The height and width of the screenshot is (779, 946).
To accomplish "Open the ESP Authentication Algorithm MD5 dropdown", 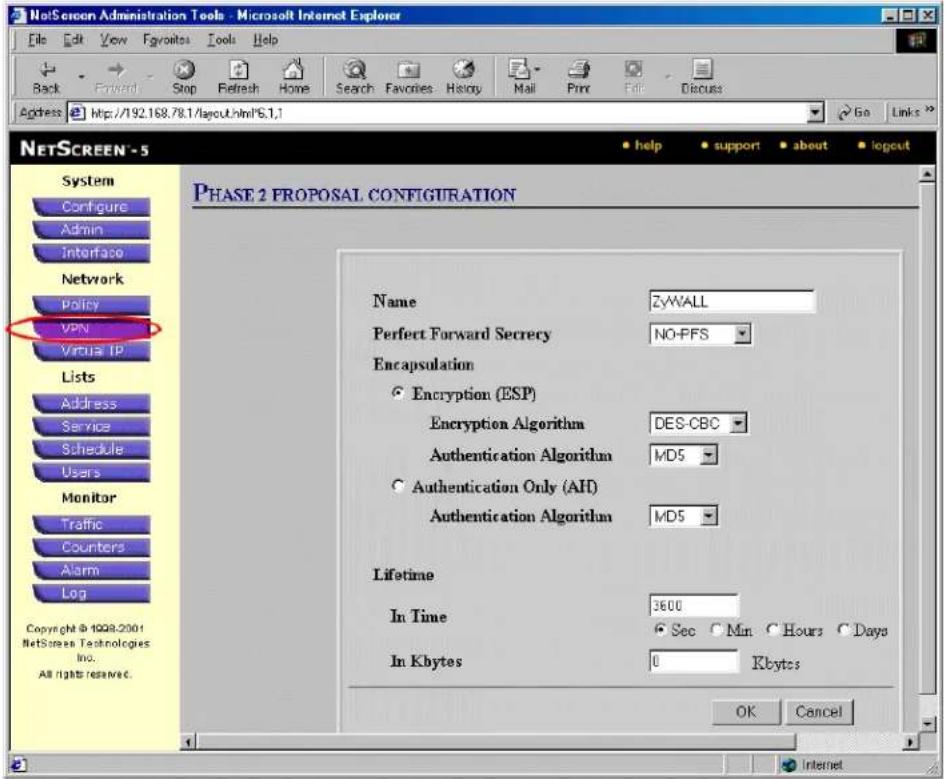I will tap(684, 455).
